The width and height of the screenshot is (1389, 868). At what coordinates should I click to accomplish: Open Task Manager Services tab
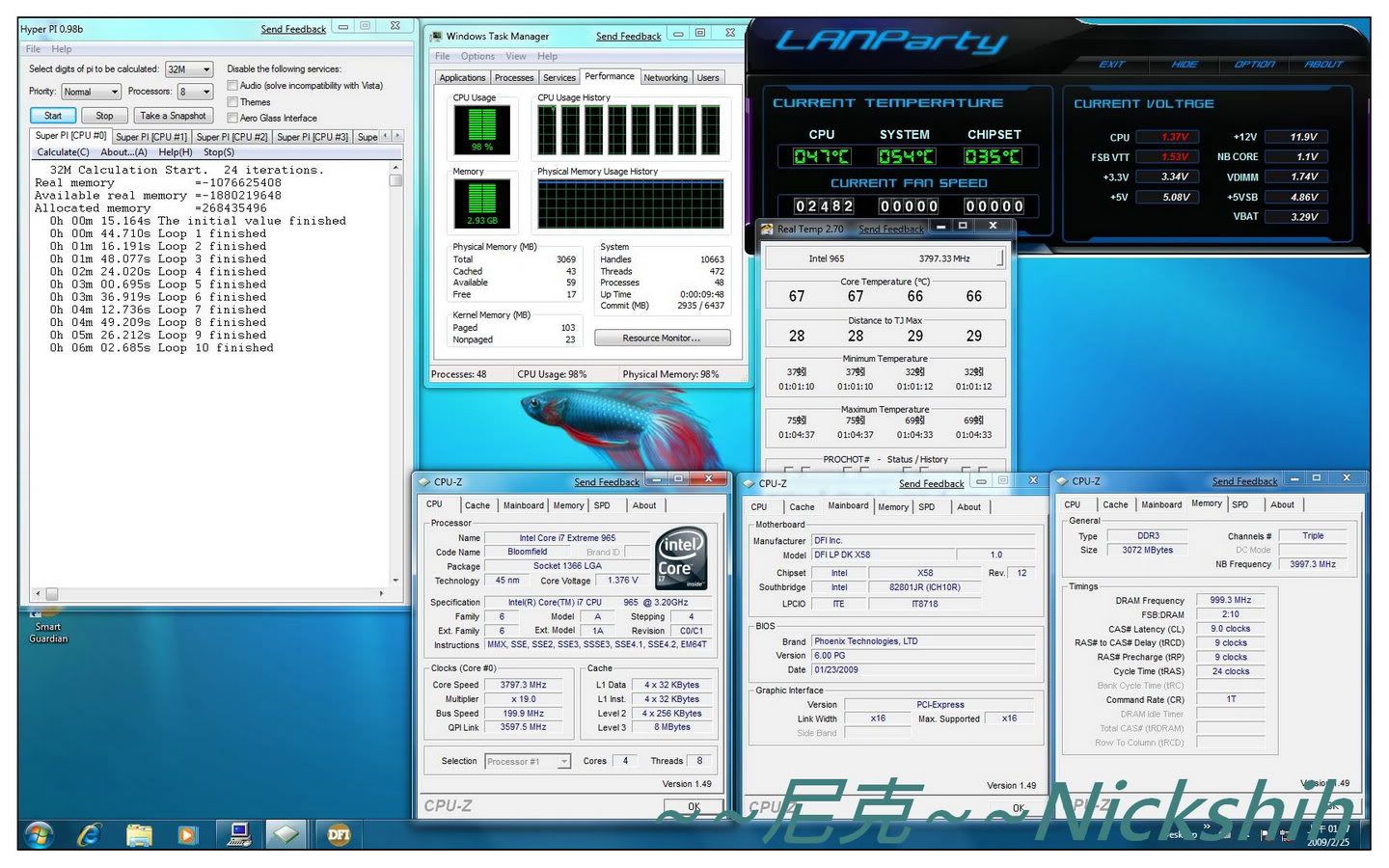click(559, 78)
